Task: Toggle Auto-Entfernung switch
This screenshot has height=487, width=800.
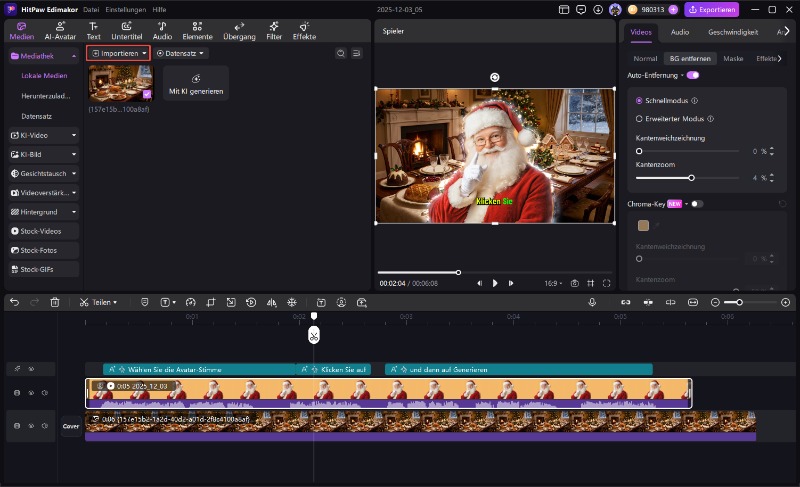Action: coord(692,75)
